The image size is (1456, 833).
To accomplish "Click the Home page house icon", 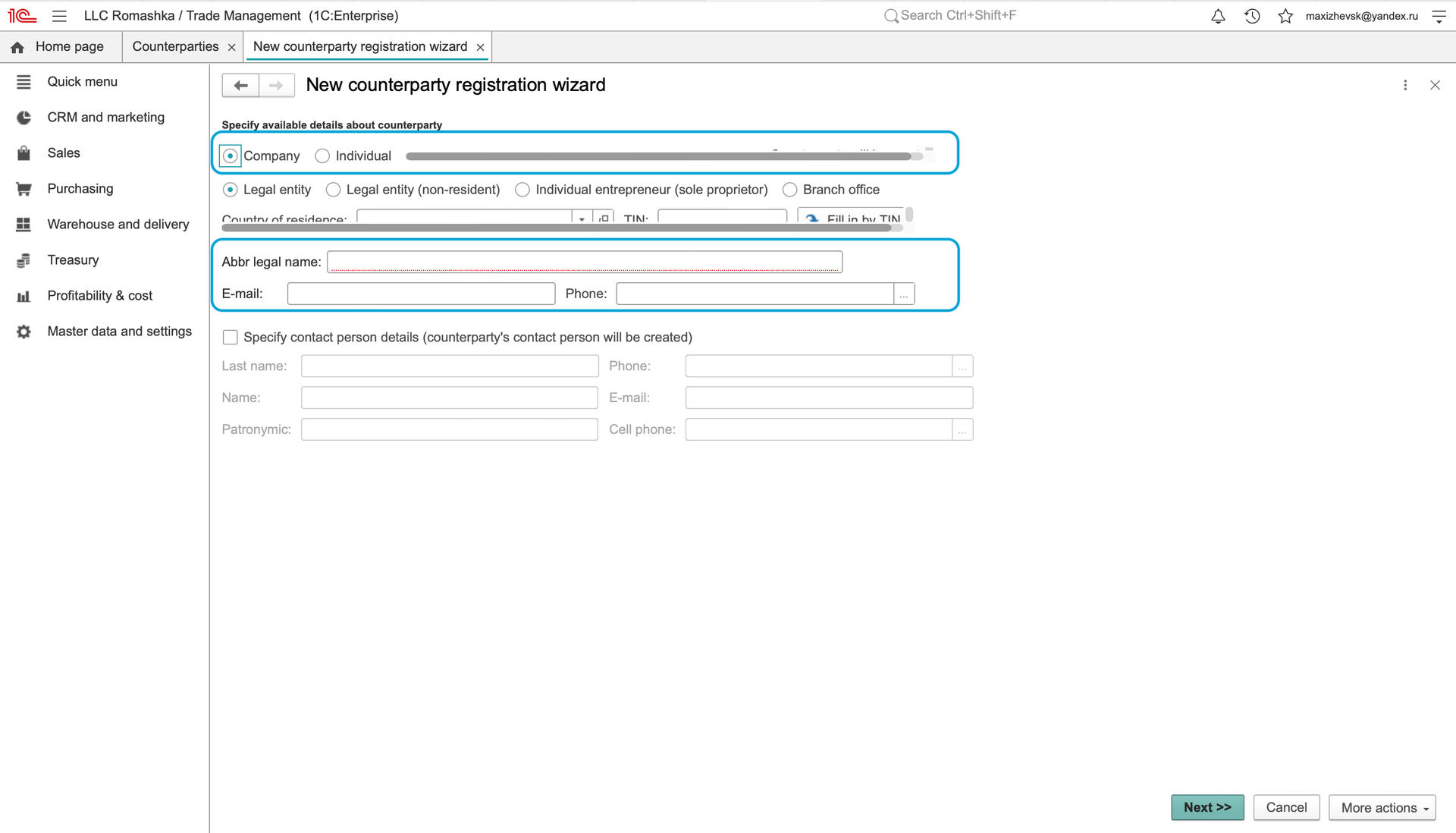I will [x=17, y=47].
